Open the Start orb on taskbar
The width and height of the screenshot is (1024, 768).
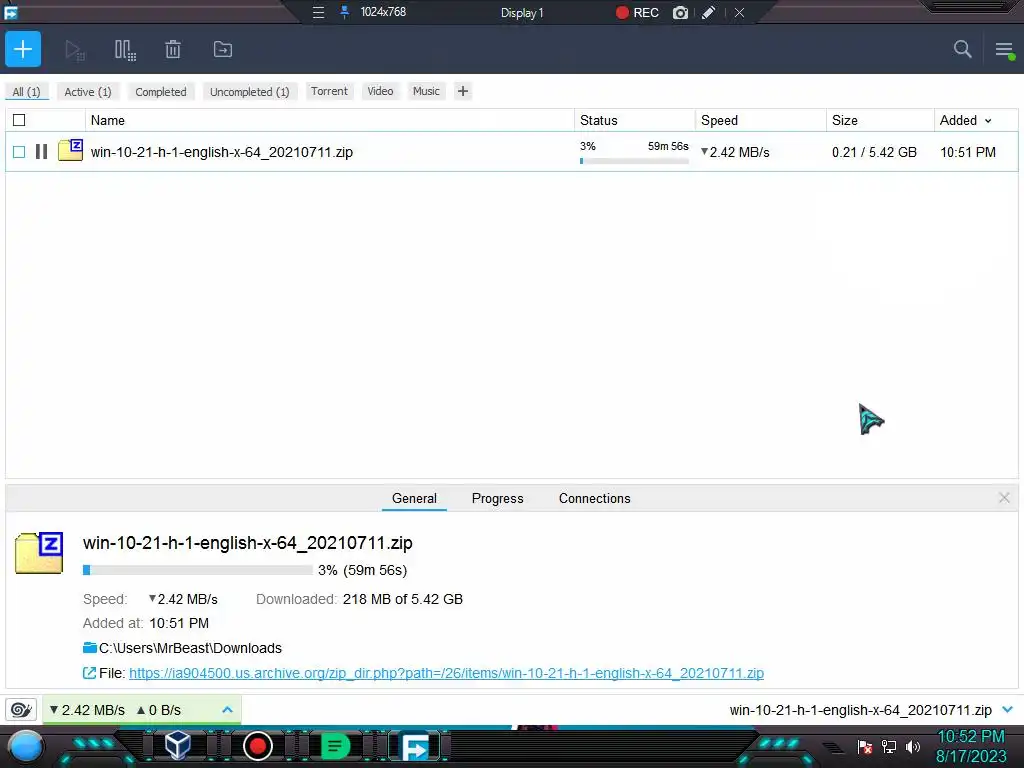pos(26,746)
